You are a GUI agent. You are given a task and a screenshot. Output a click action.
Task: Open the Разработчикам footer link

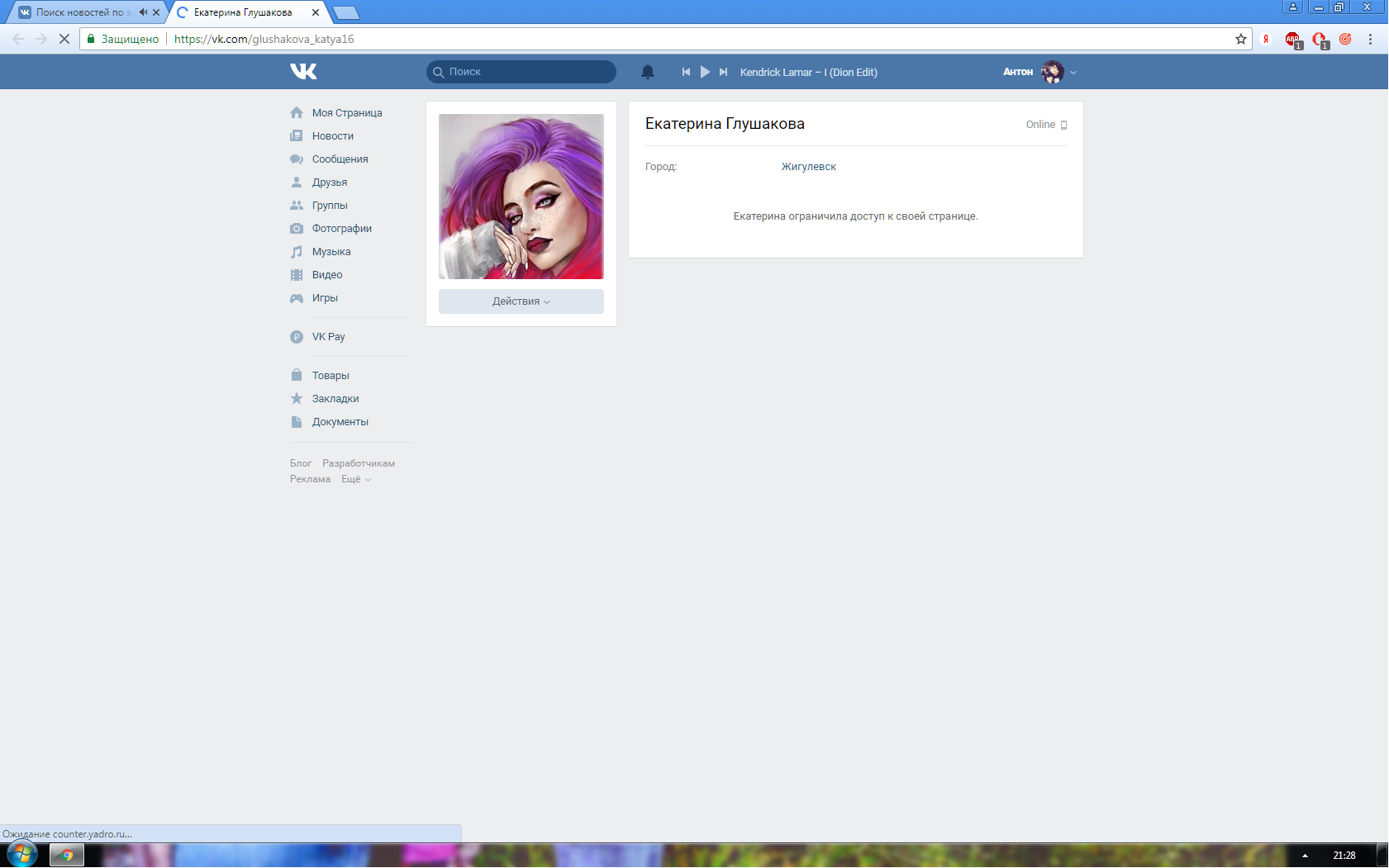tap(358, 463)
